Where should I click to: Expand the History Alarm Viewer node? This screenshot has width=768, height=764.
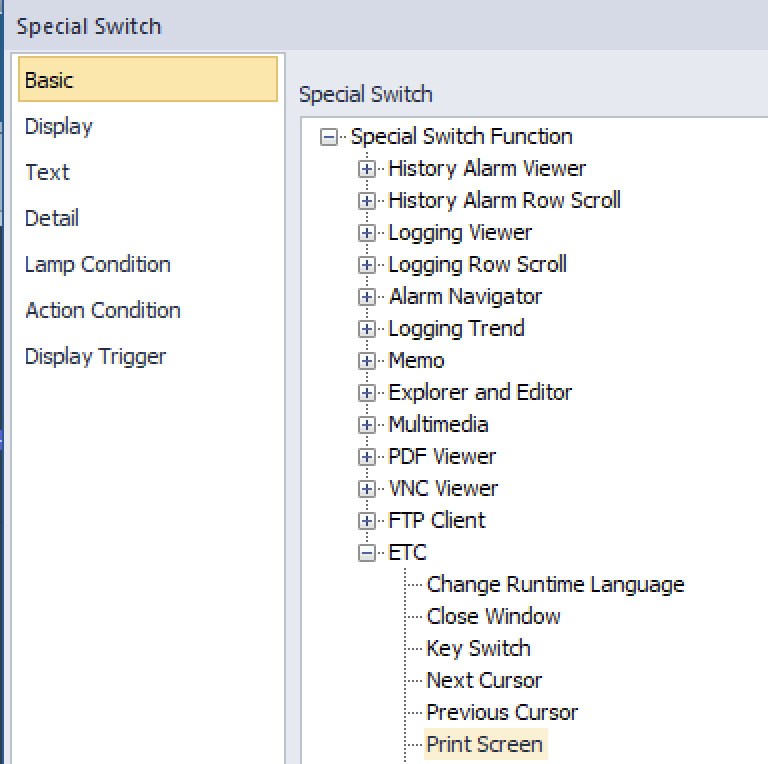coord(366,169)
